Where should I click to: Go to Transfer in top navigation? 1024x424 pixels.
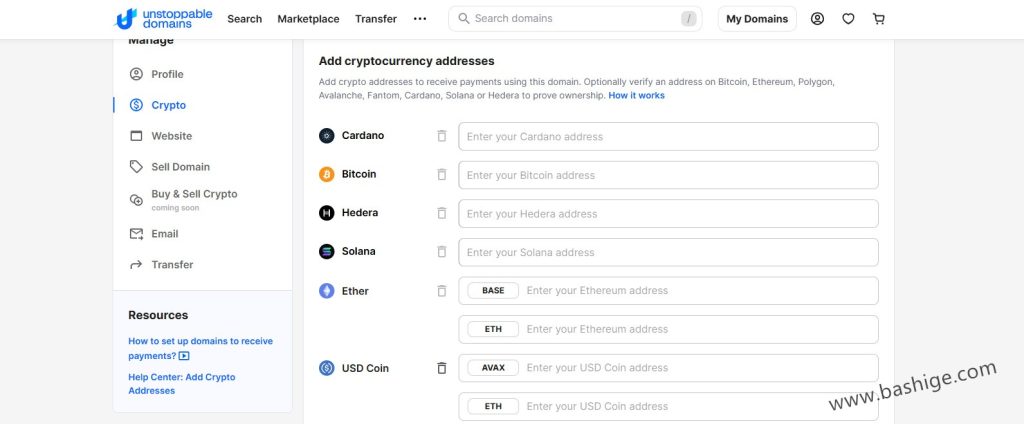point(376,19)
